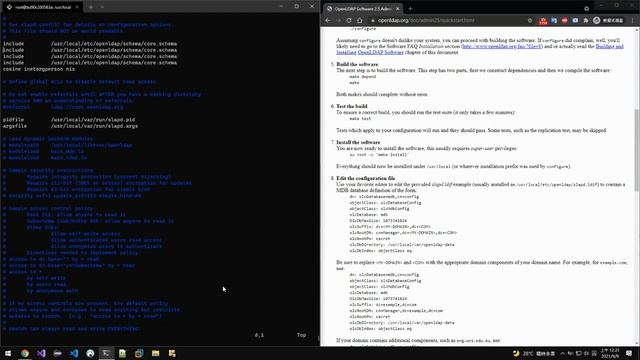Open Building and Installing OpenLDAP Software link
This screenshot has width=640, height=360.
480,49
